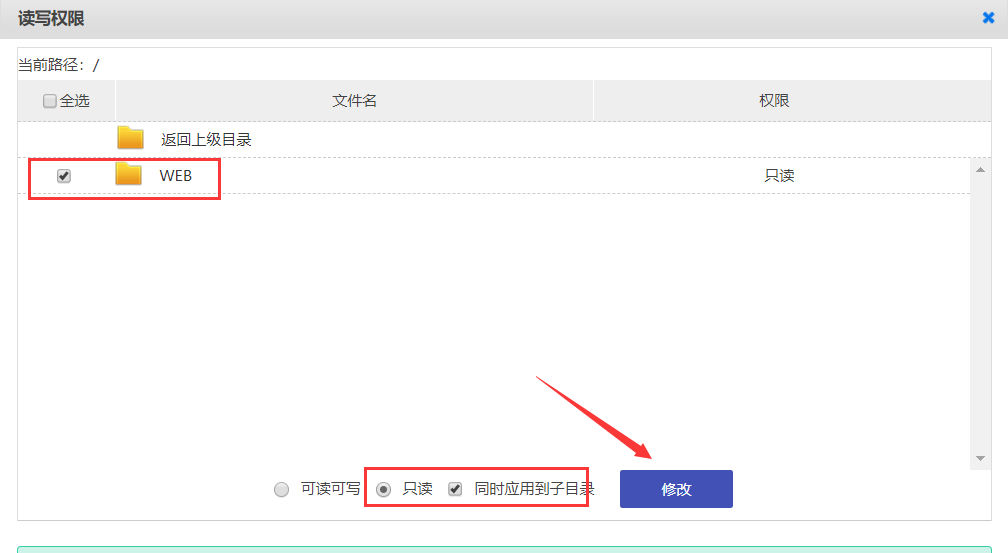The width and height of the screenshot is (1008, 553).
Task: Click the 权限 column header
Action: coord(774,101)
